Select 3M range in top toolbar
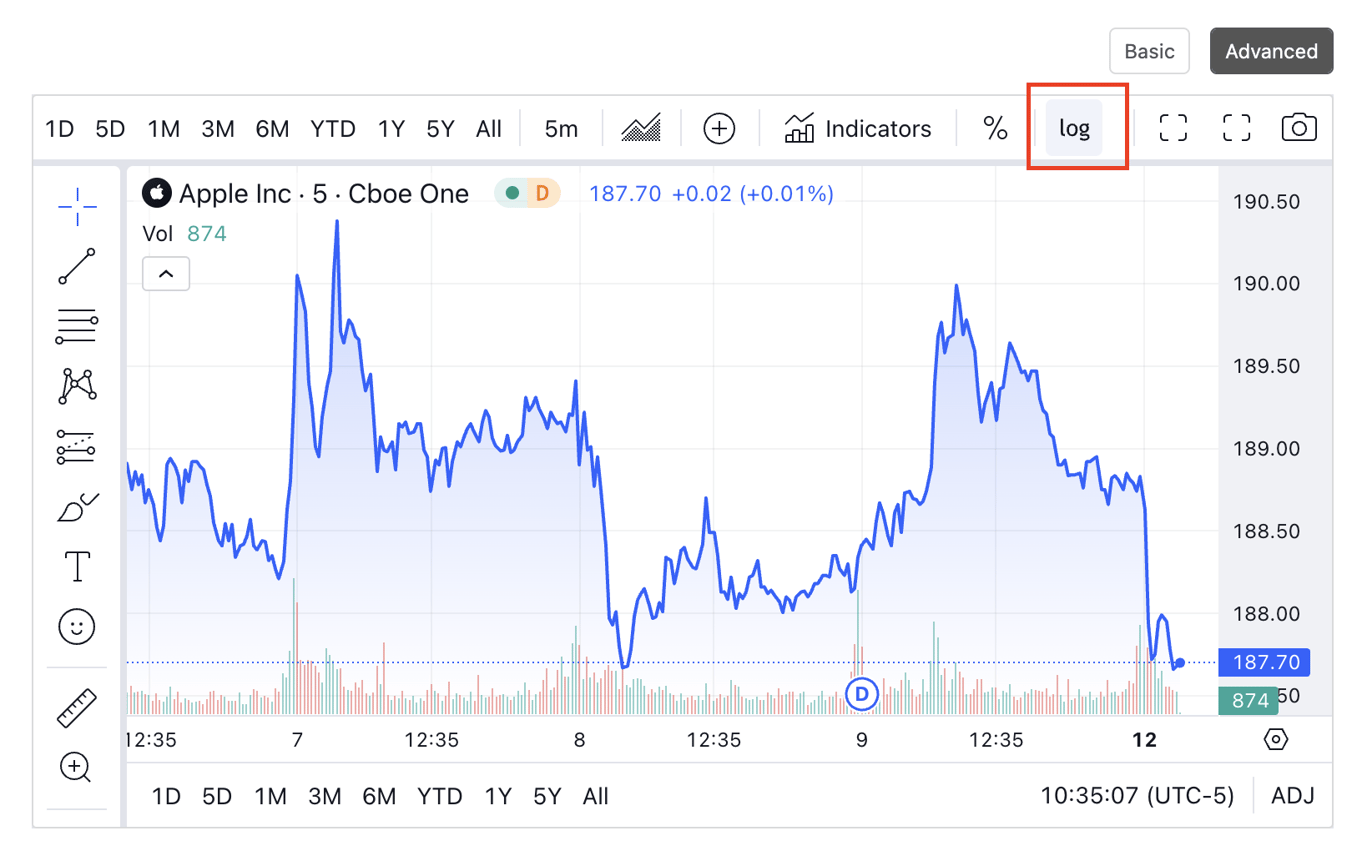The image size is (1362, 851). (217, 129)
